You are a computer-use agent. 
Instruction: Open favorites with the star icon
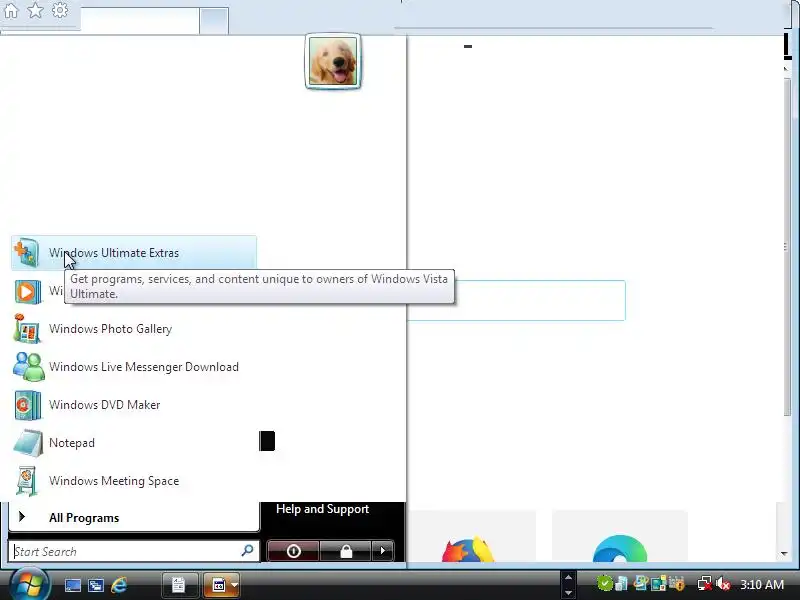[x=35, y=10]
